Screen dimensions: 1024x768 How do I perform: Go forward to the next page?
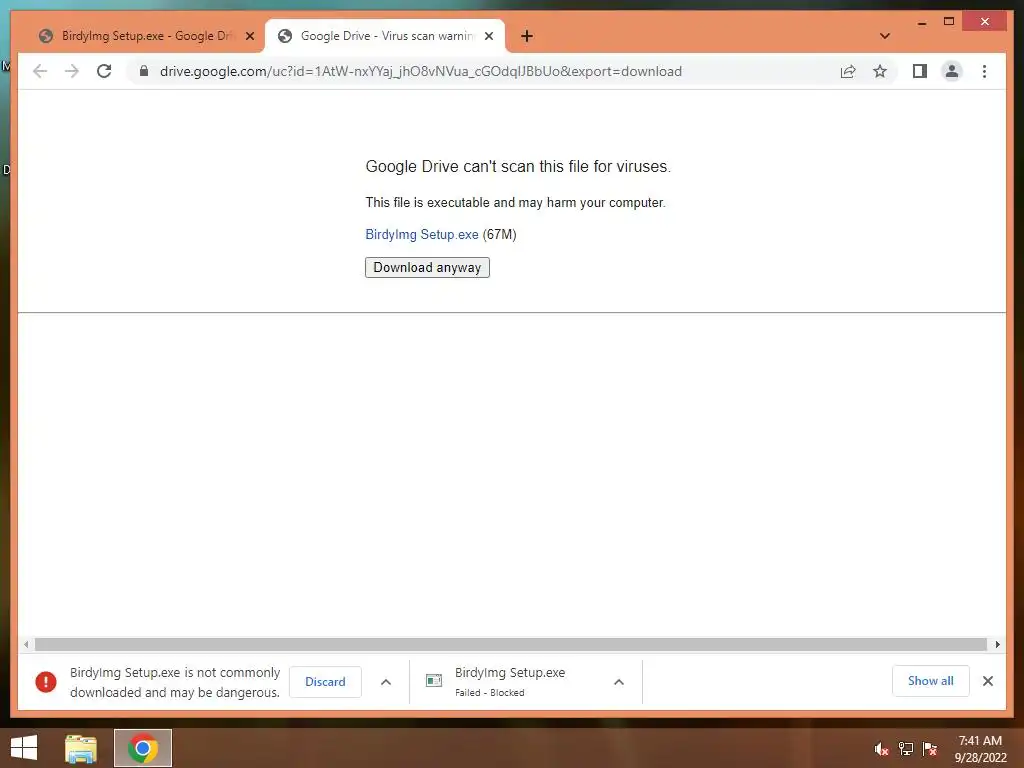tap(72, 71)
